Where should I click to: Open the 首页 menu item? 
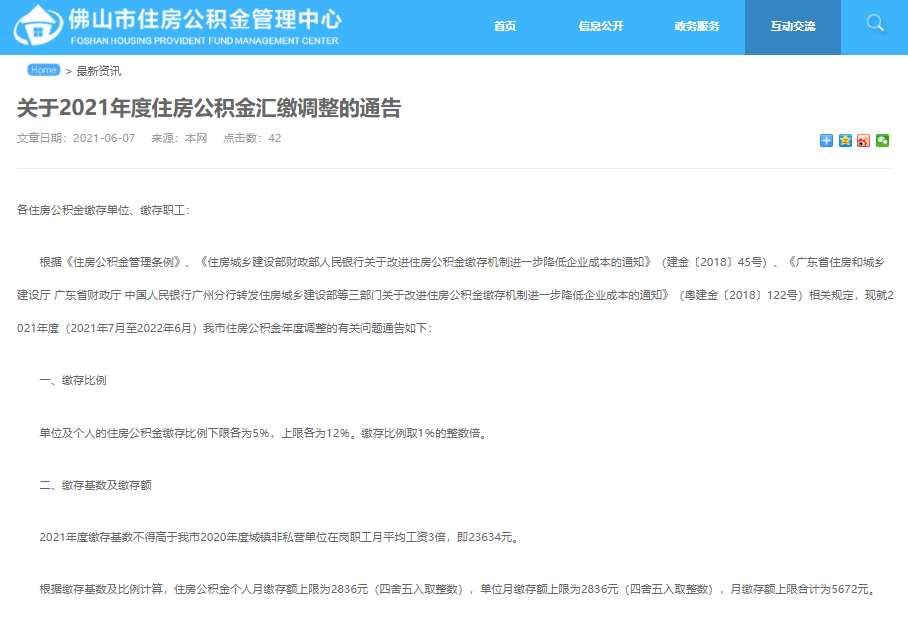tap(504, 26)
